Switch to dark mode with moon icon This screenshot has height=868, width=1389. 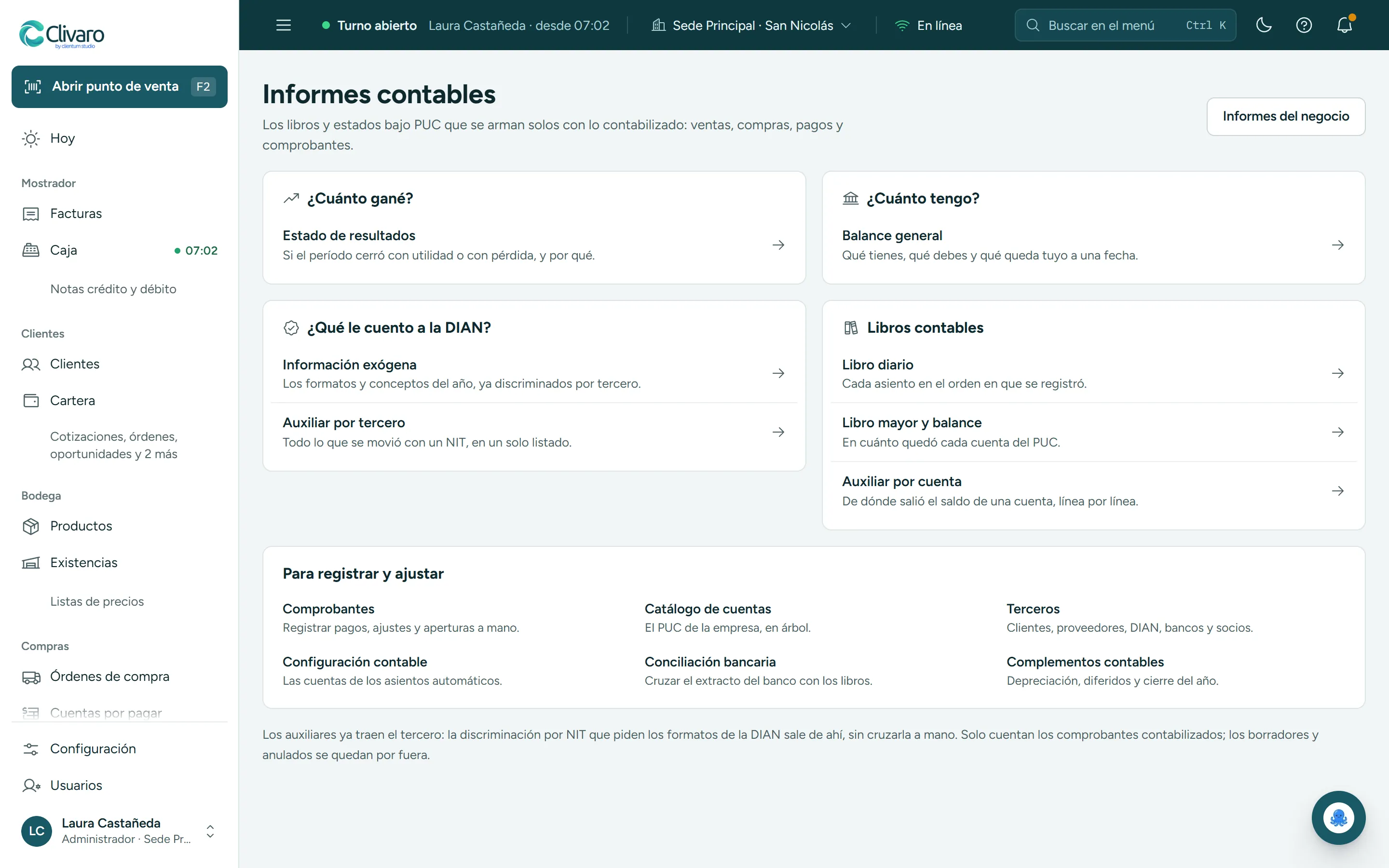(1264, 25)
